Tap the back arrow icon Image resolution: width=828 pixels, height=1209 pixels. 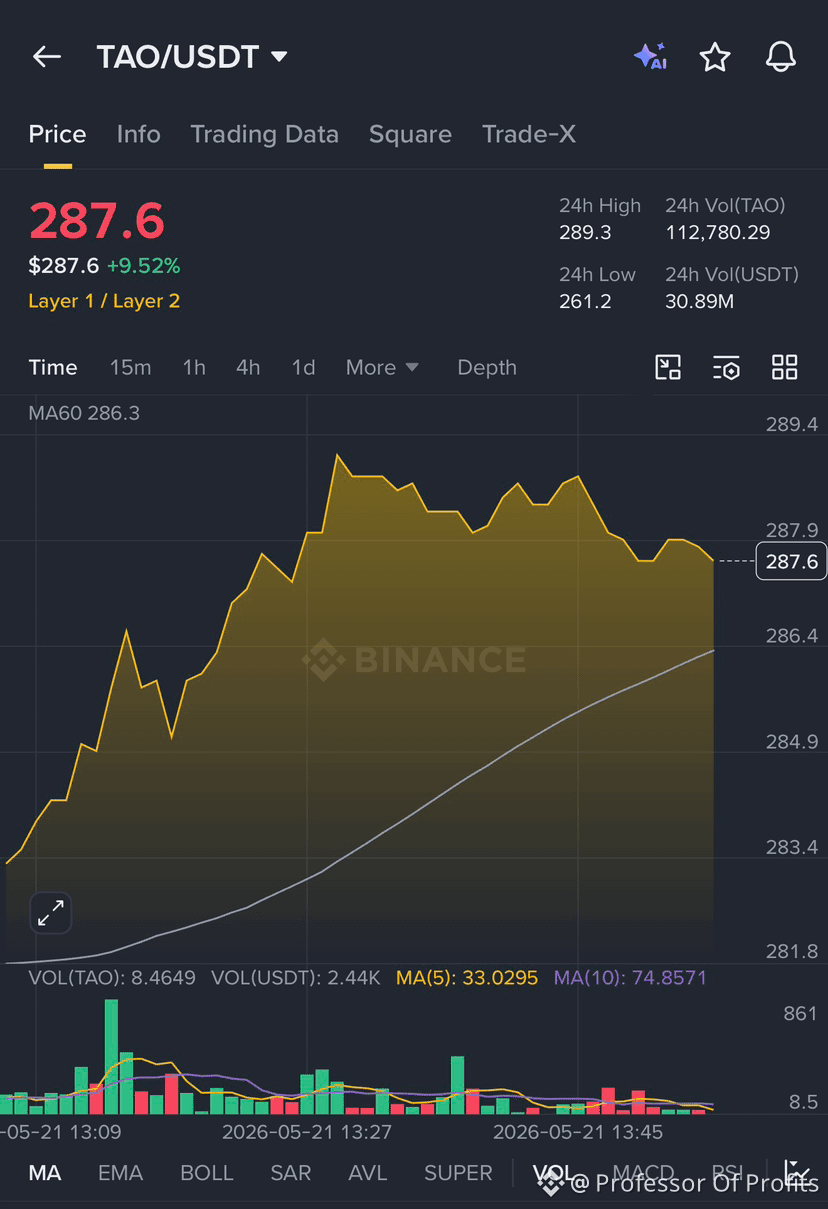click(47, 57)
